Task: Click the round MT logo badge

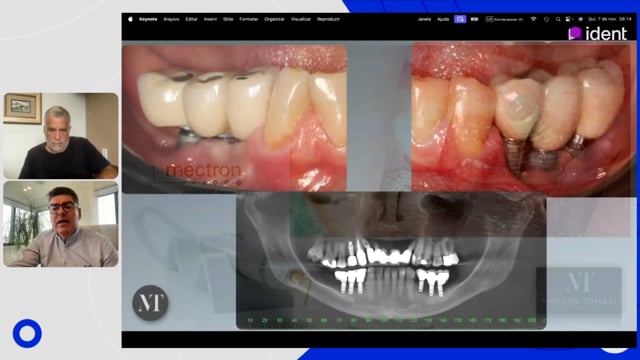Action: [x=151, y=302]
